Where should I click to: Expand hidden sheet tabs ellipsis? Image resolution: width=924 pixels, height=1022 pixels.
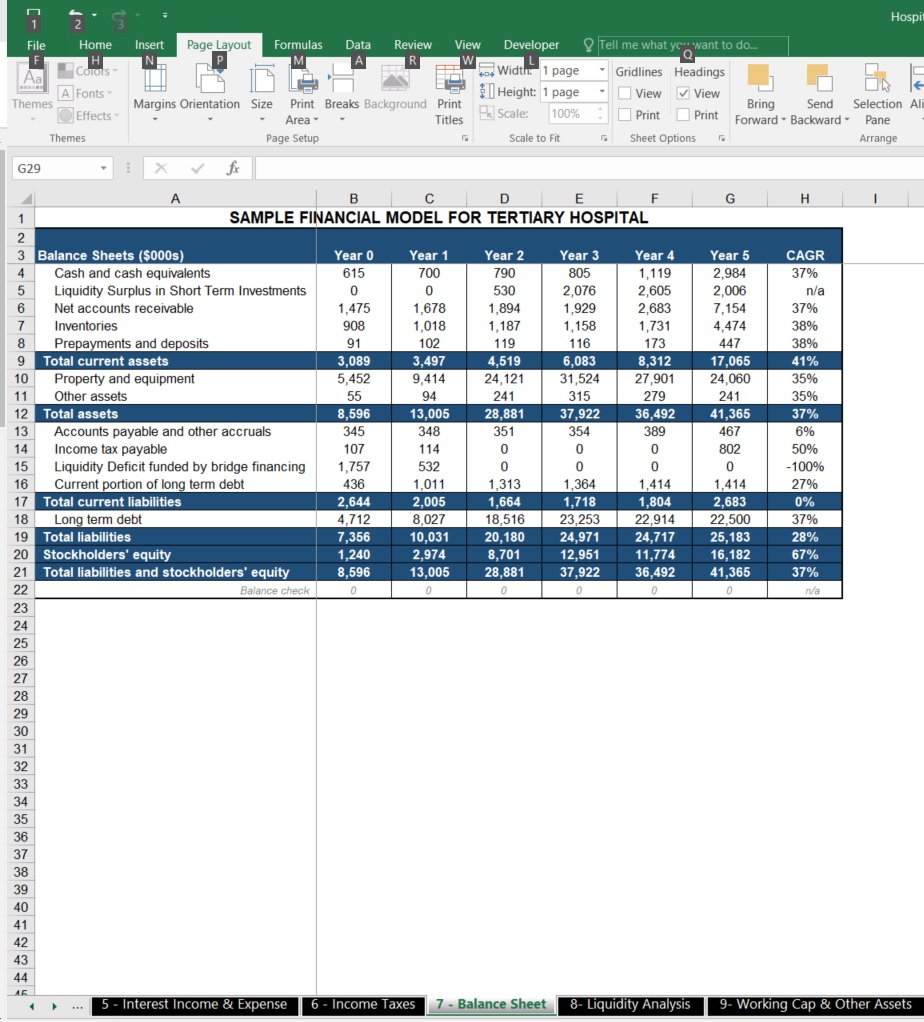[x=77, y=1006]
